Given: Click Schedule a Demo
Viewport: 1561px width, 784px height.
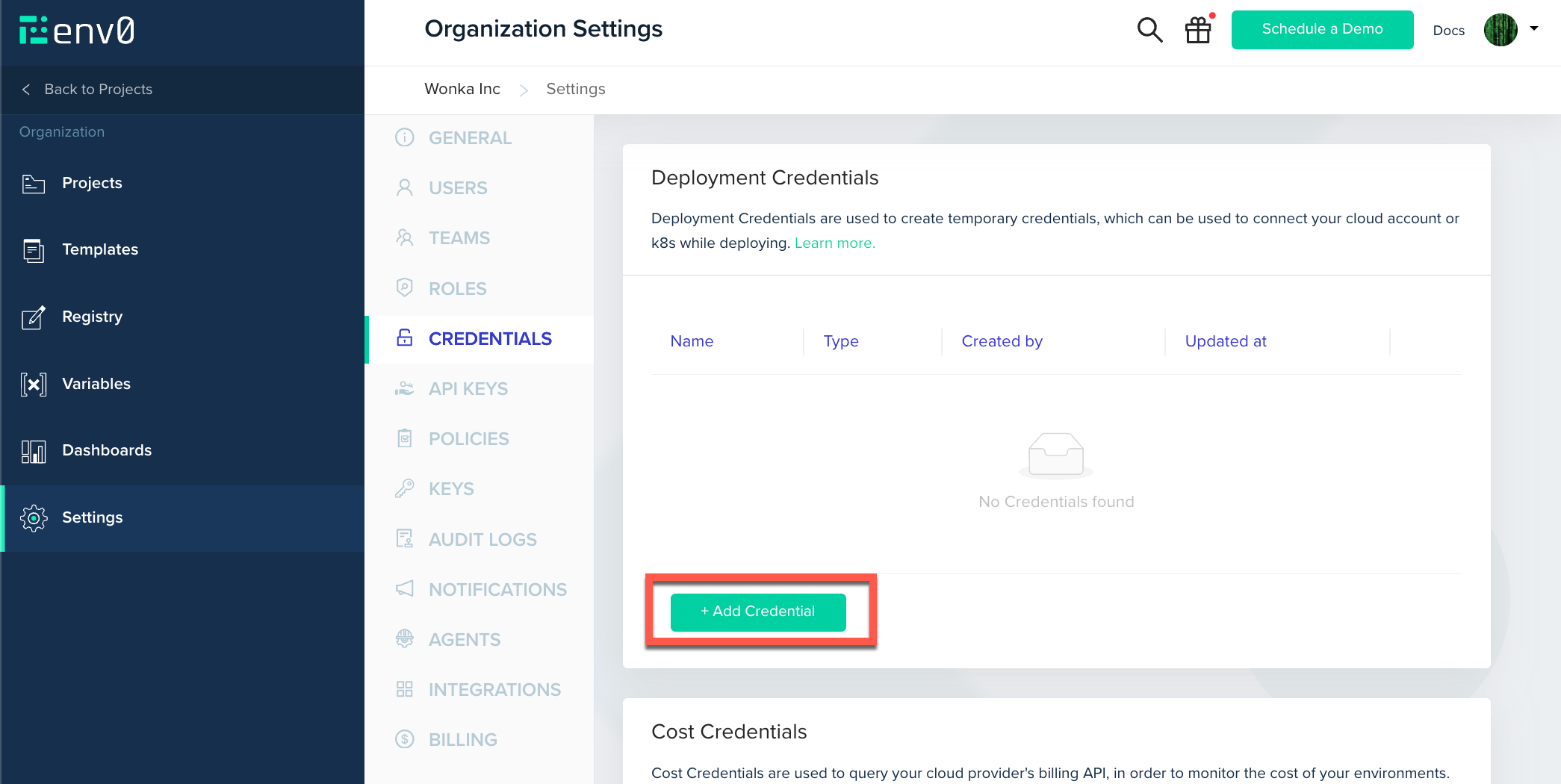Looking at the screenshot, I should tap(1322, 30).
